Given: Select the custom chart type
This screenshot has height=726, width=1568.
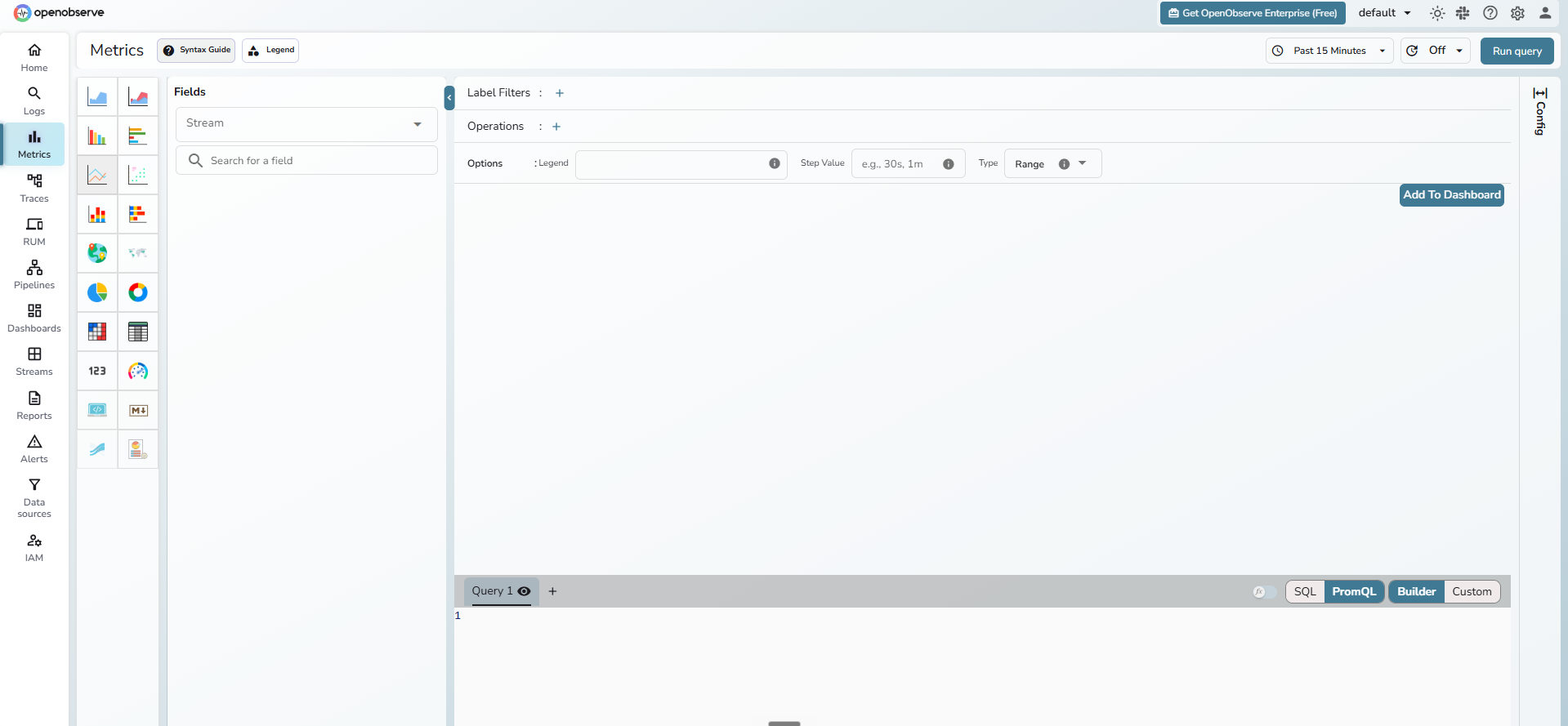Looking at the screenshot, I should [138, 449].
